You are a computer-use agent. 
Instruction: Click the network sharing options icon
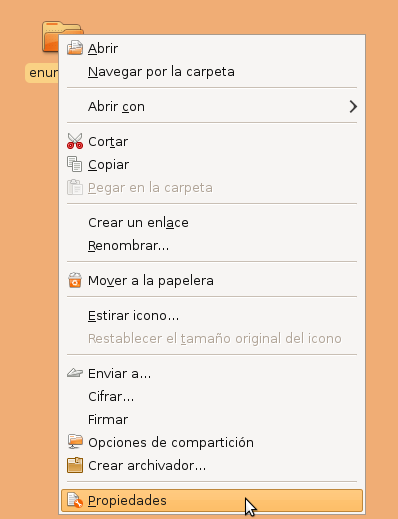[75, 442]
